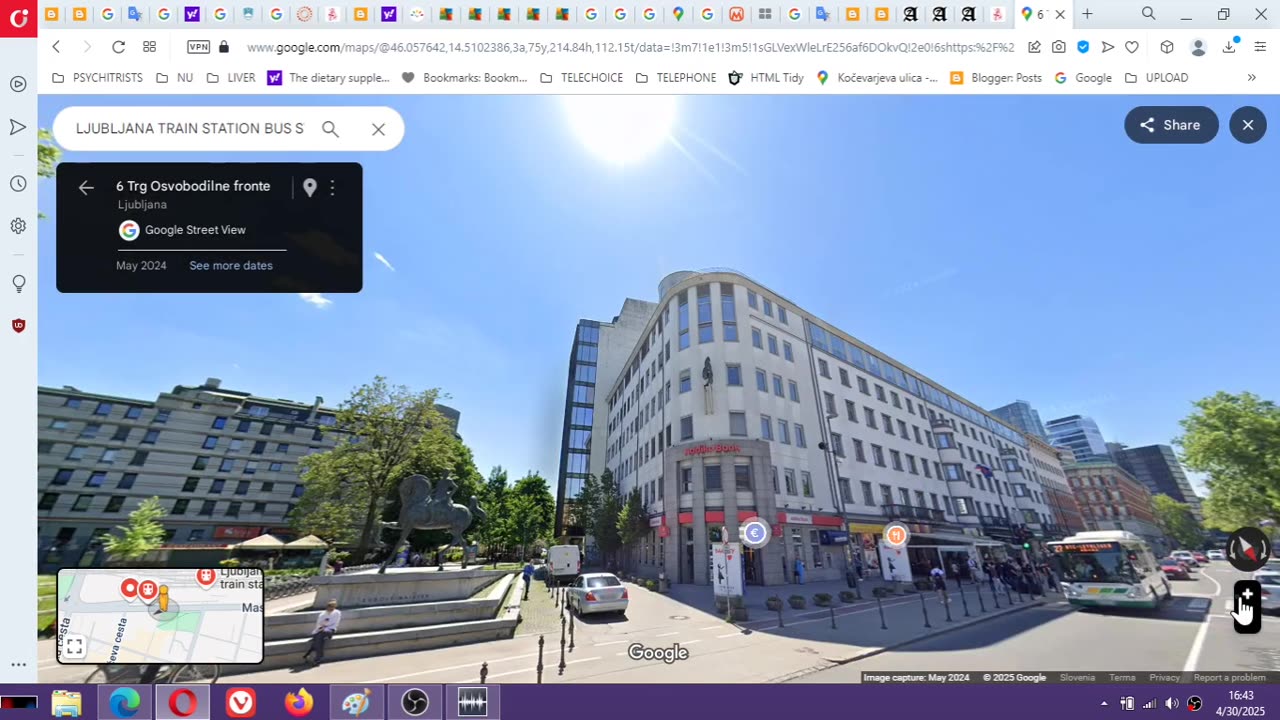Clear the Maps search with the X
Image resolution: width=1280 pixels, height=720 pixels.
tap(378, 129)
